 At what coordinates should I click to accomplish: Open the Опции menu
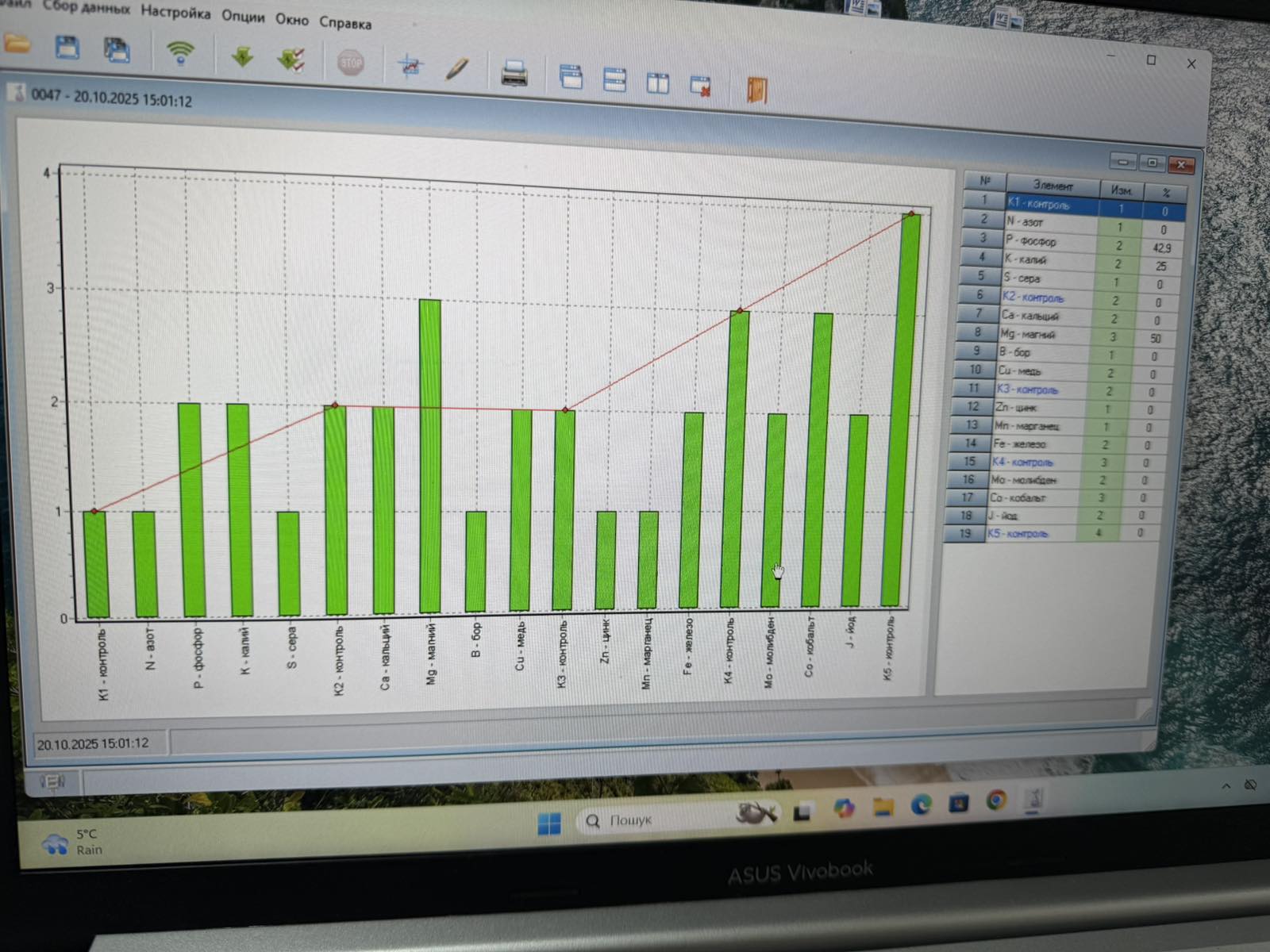[x=243, y=16]
